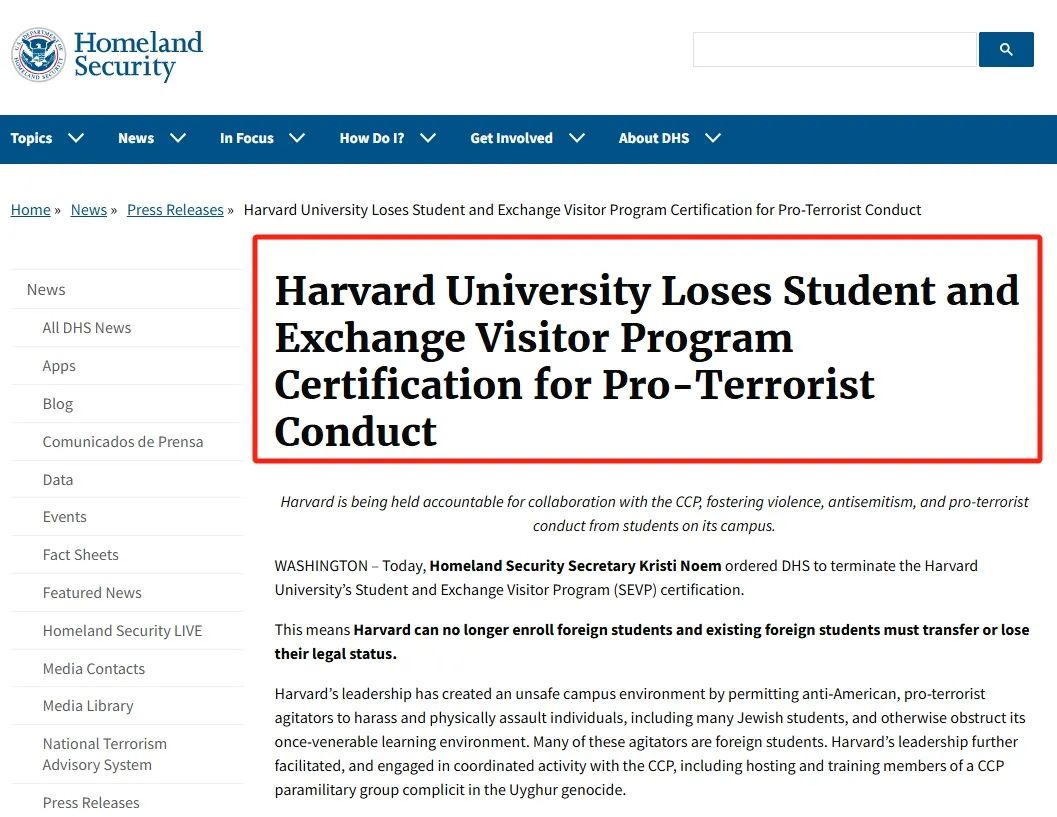Open Comunicados de Prensa sidebar link
The width and height of the screenshot is (1057, 817).
click(123, 442)
